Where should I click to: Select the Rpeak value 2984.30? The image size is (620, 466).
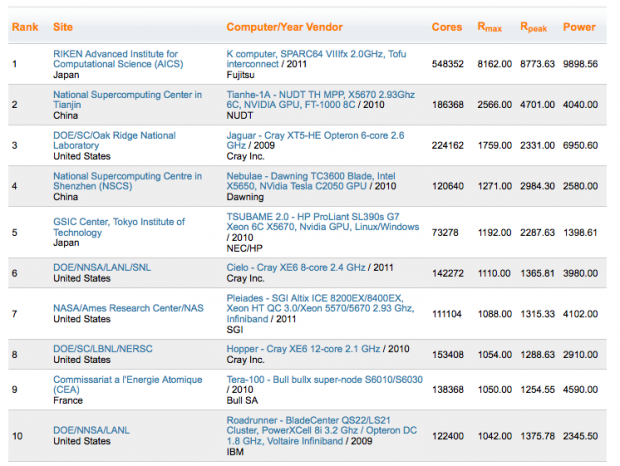pos(537,186)
